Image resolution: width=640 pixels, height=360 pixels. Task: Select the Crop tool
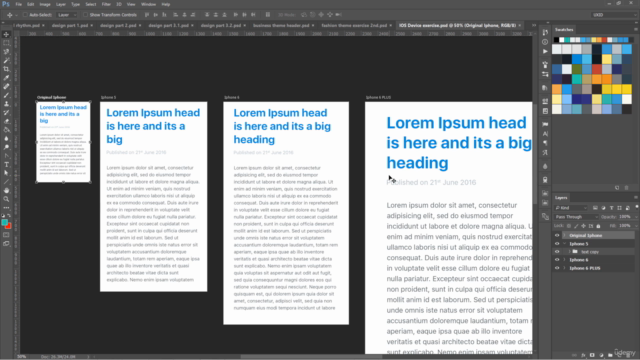pyautogui.click(x=6, y=69)
